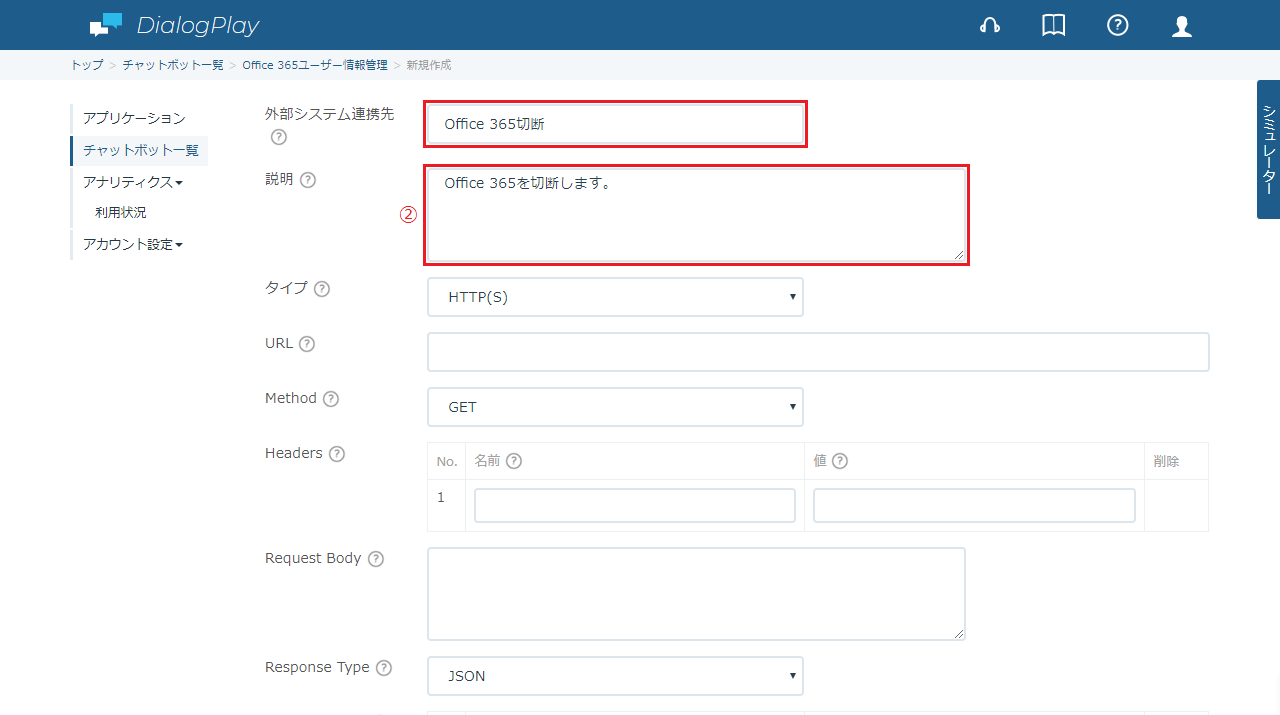
Task: Click help icon next to 説明
Action: tap(308, 180)
